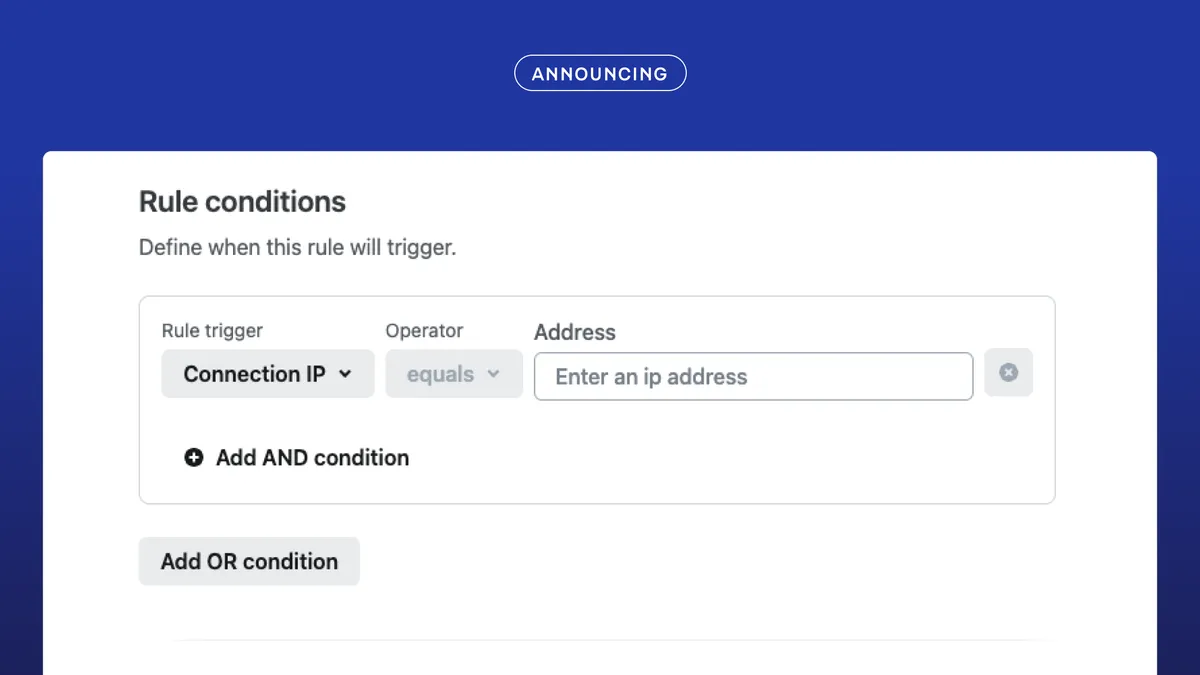Click the ANNOUNCING badge
Screen dimensions: 1200x675
(600, 73)
